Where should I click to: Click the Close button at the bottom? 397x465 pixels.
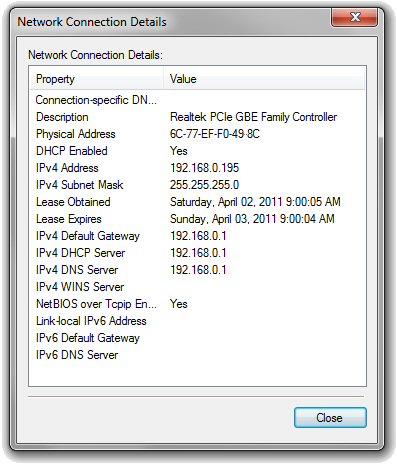pyautogui.click(x=330, y=417)
